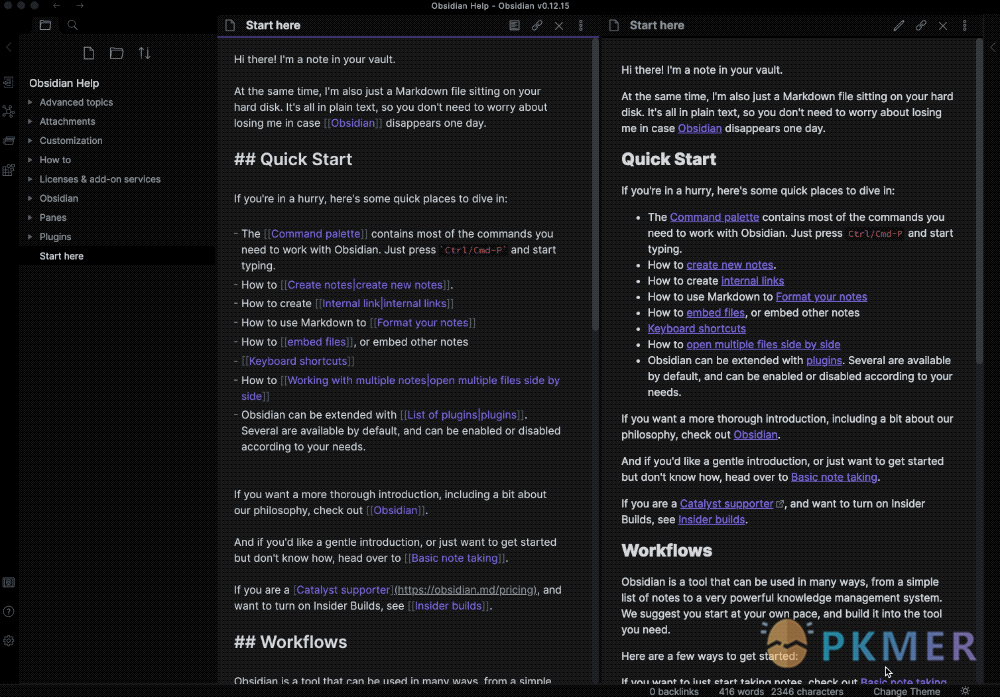Open Keyboard shortcuts link in preview

click(696, 328)
